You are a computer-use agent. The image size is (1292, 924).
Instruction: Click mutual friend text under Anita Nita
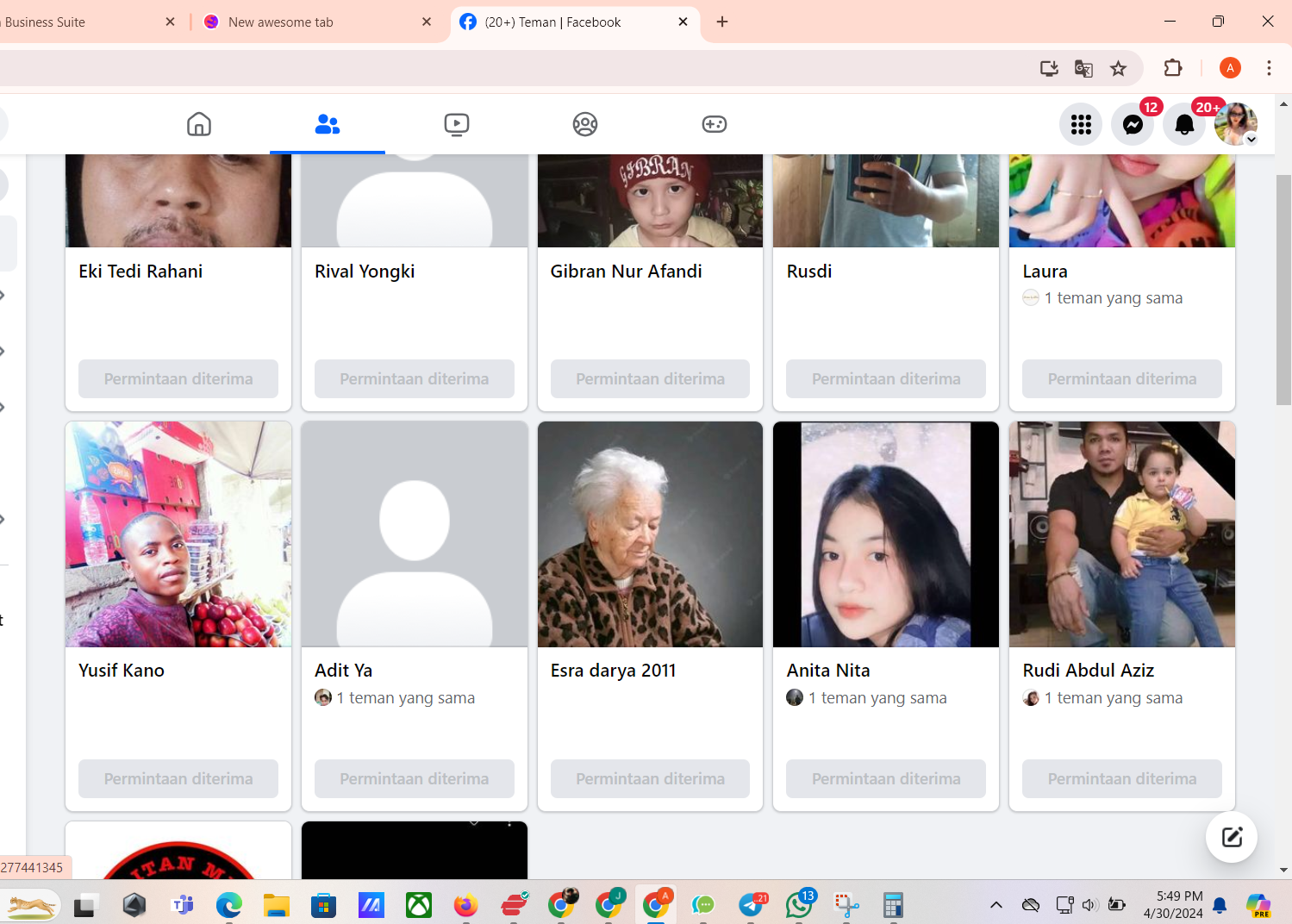877,698
